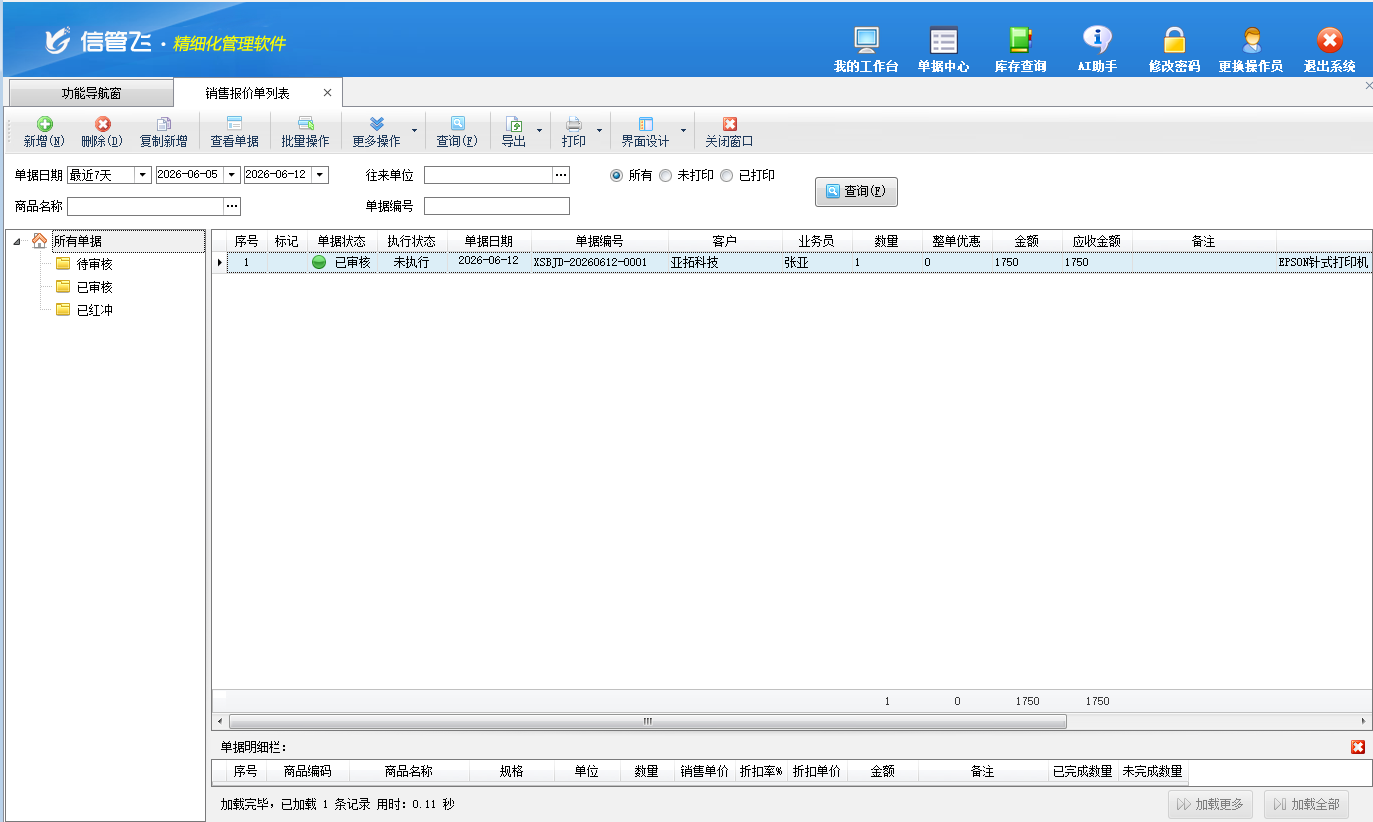Expand the 打印 dropdown arrow
1373x822 pixels.
click(600, 131)
